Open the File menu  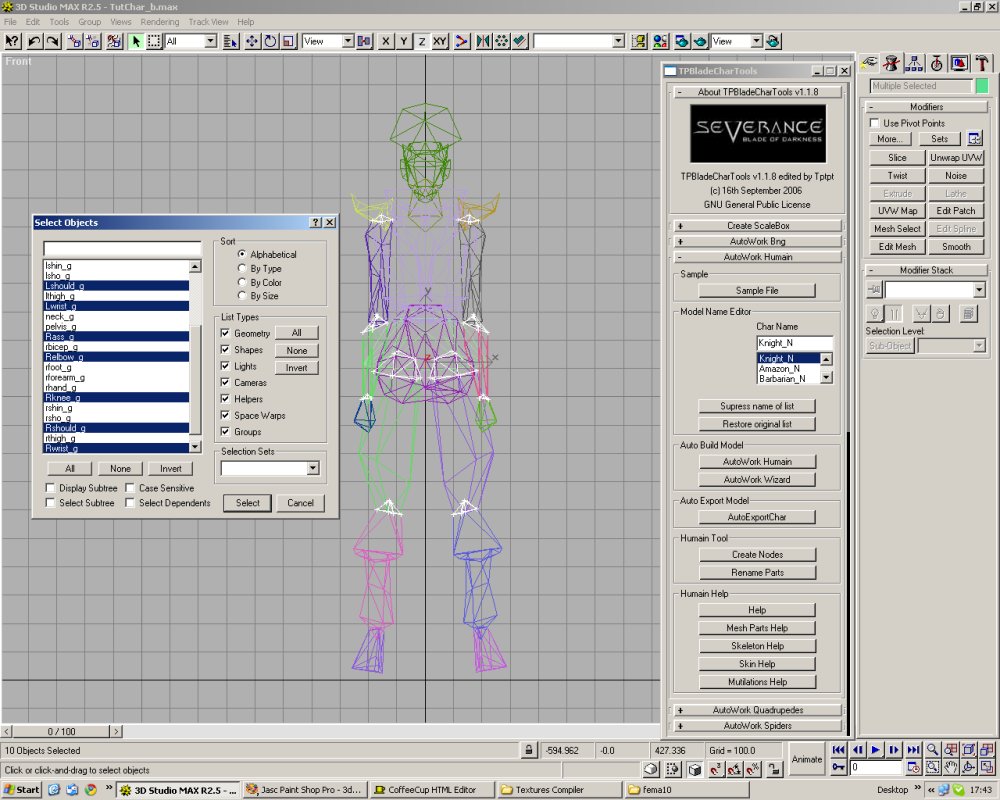coord(11,22)
